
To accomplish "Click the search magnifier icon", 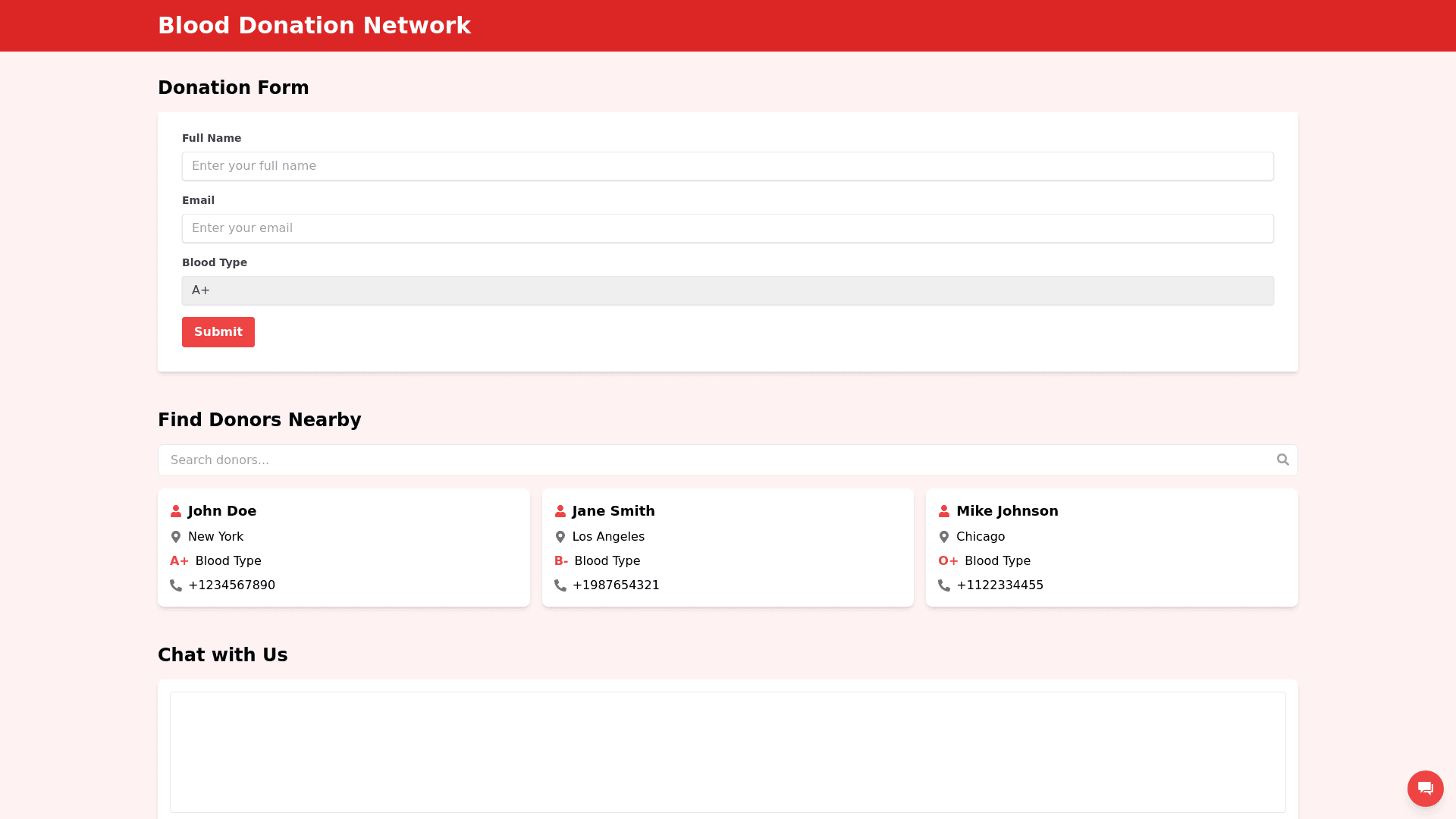I will 1282,460.
